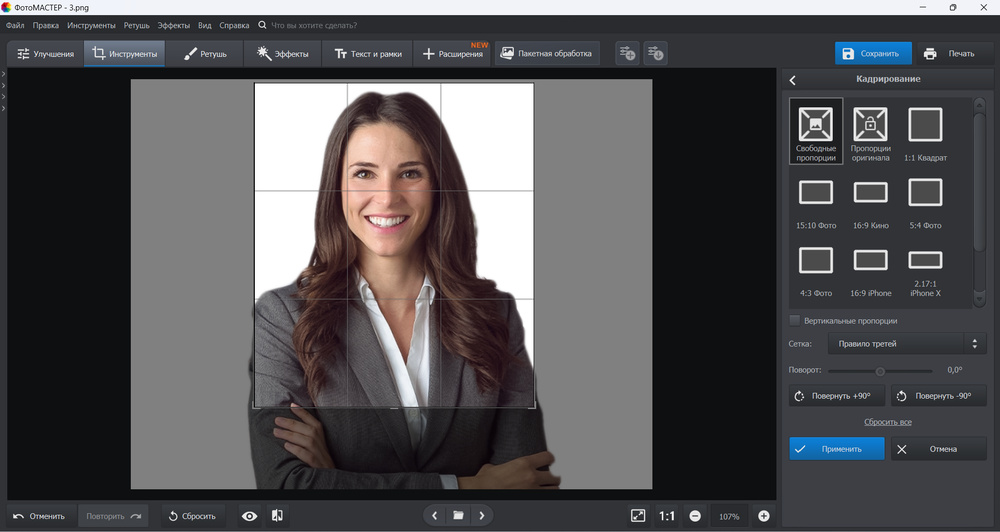Expand the left side panel top arrow
Image resolution: width=1000 pixels, height=532 pixels.
pos(4,75)
